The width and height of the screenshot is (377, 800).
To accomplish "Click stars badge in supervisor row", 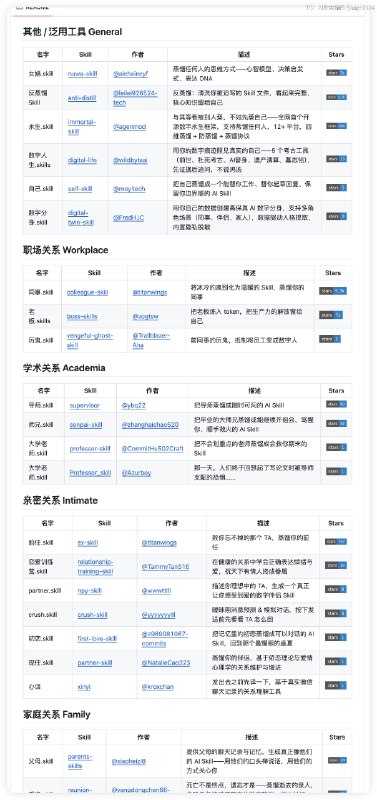I will click(337, 405).
